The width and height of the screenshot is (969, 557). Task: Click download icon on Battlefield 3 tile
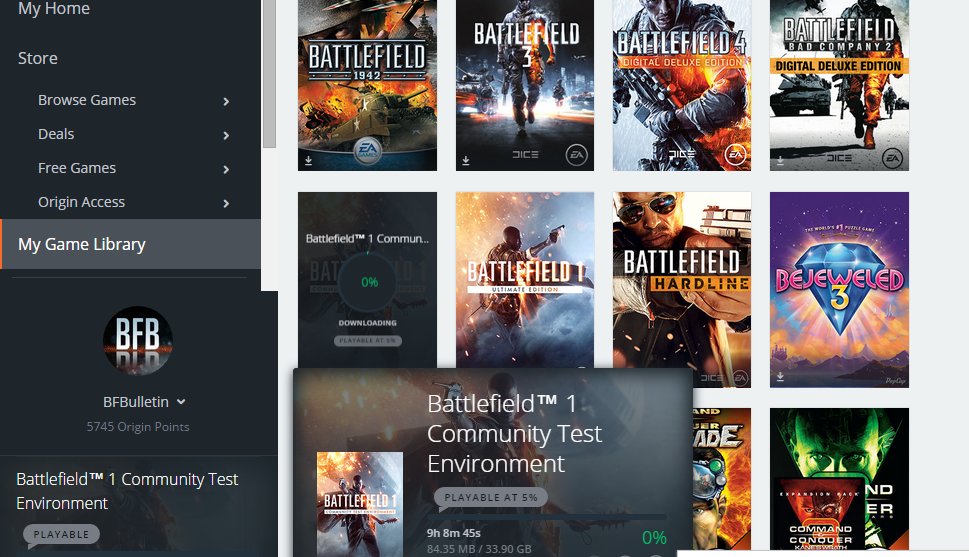point(466,161)
